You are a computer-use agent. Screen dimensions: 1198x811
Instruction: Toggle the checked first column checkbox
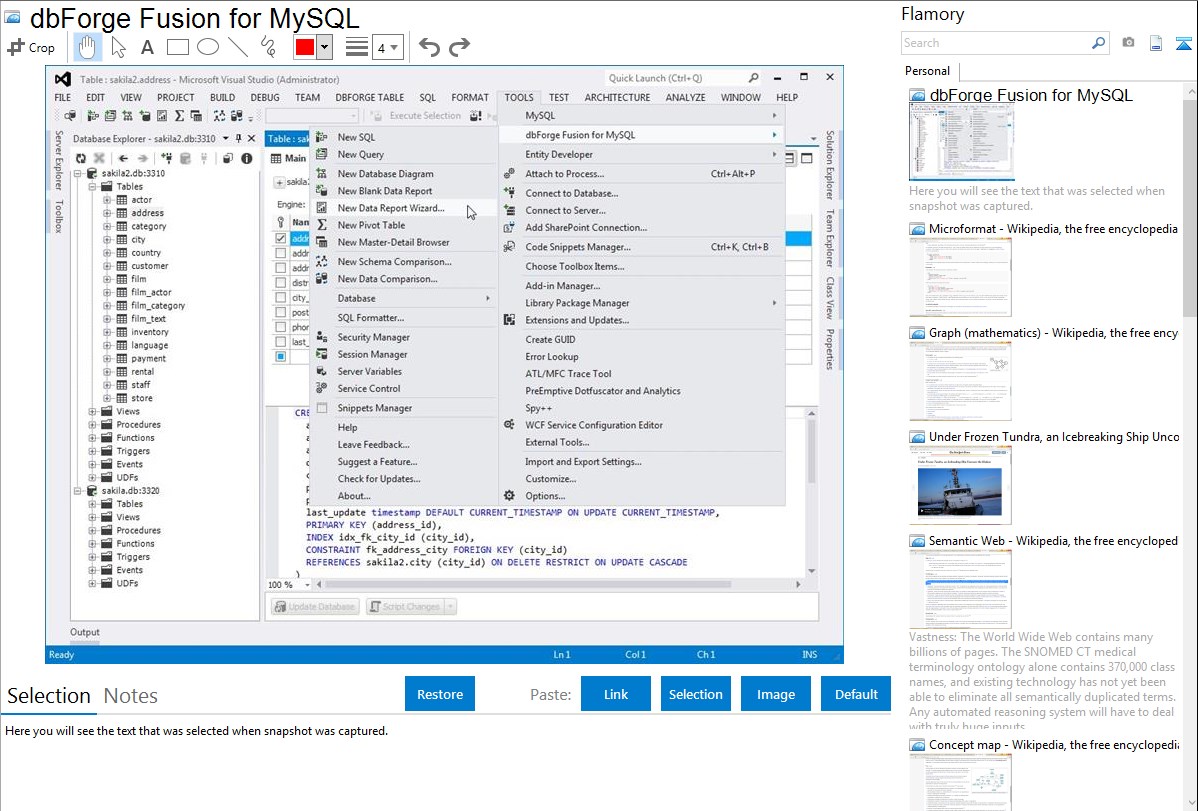click(x=280, y=238)
